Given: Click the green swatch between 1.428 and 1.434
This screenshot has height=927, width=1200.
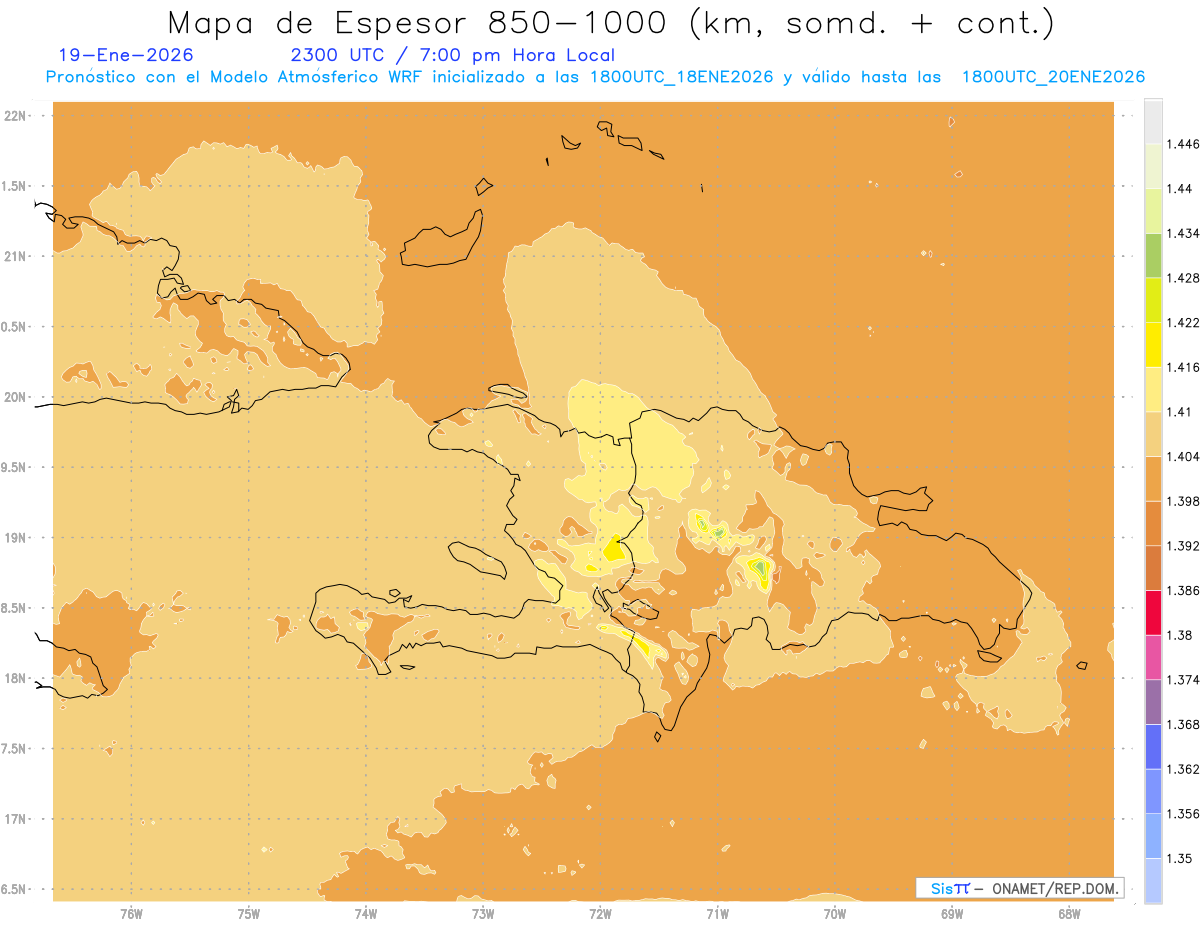Looking at the screenshot, I should click(x=1153, y=256).
